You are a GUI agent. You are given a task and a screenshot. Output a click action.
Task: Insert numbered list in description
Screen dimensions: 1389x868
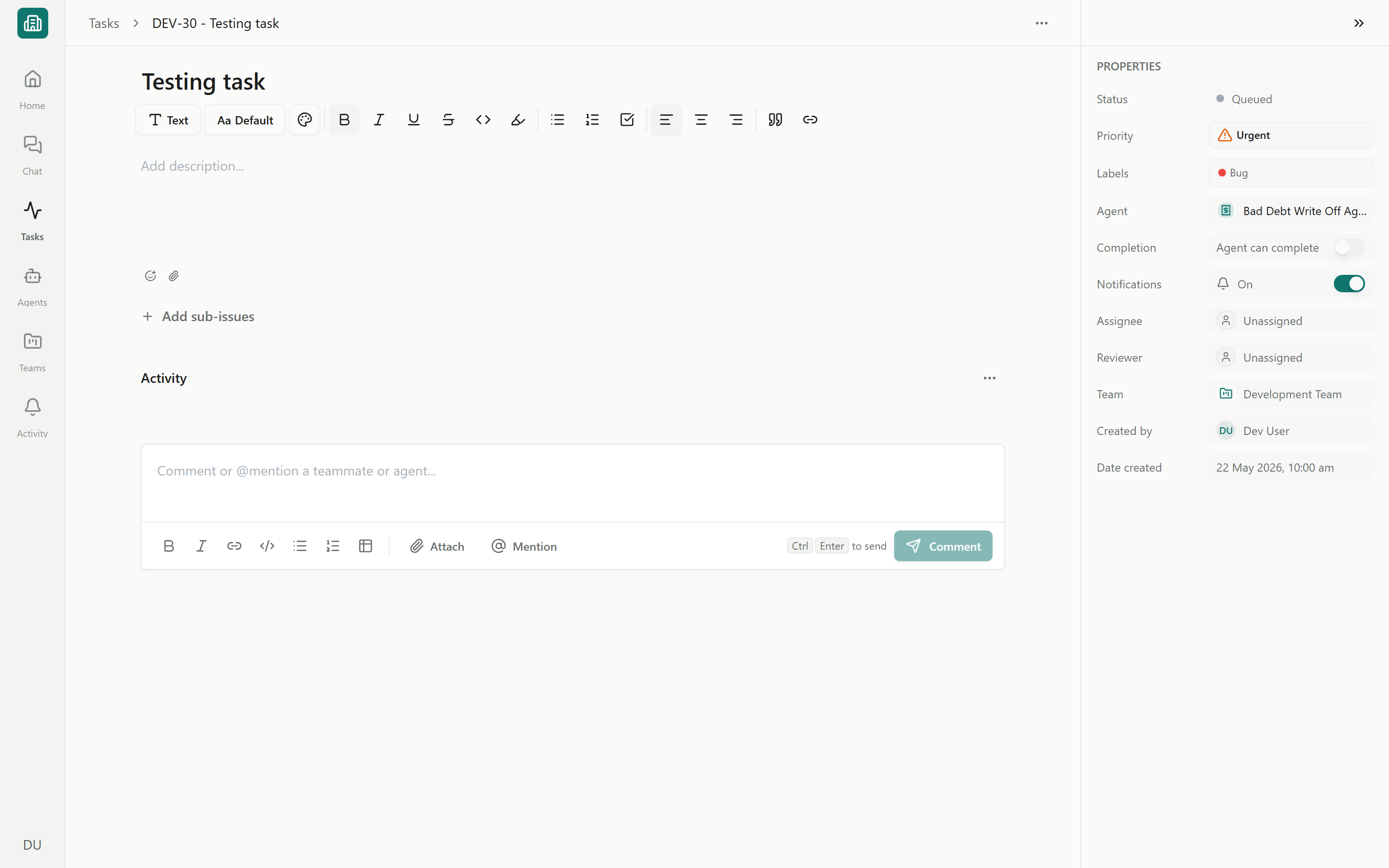tap(592, 120)
